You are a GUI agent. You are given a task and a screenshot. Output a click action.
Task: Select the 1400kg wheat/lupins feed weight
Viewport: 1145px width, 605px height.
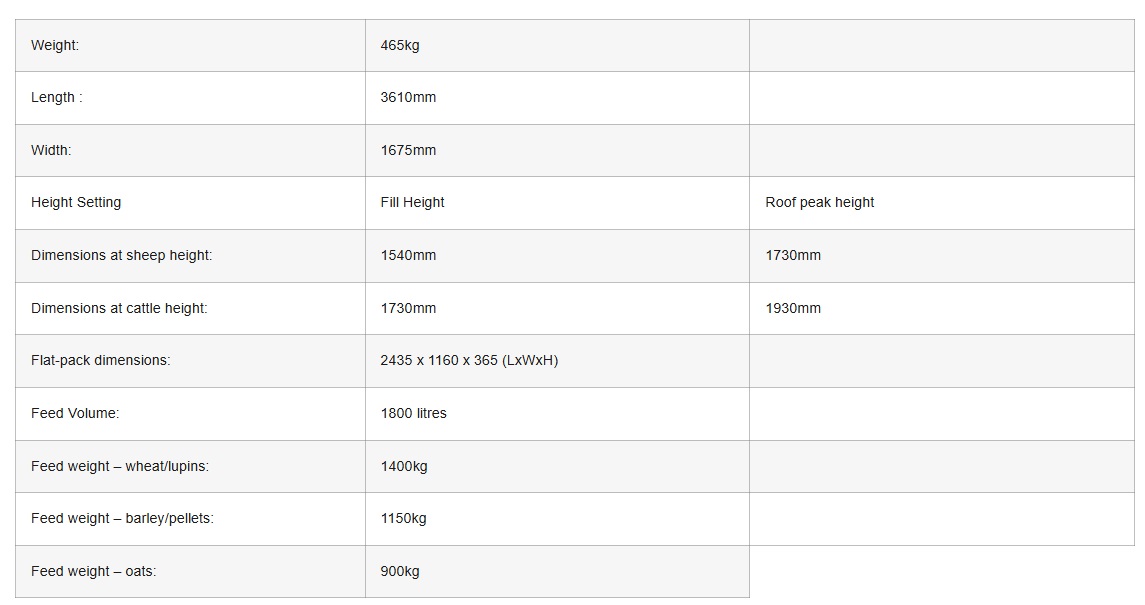(404, 466)
